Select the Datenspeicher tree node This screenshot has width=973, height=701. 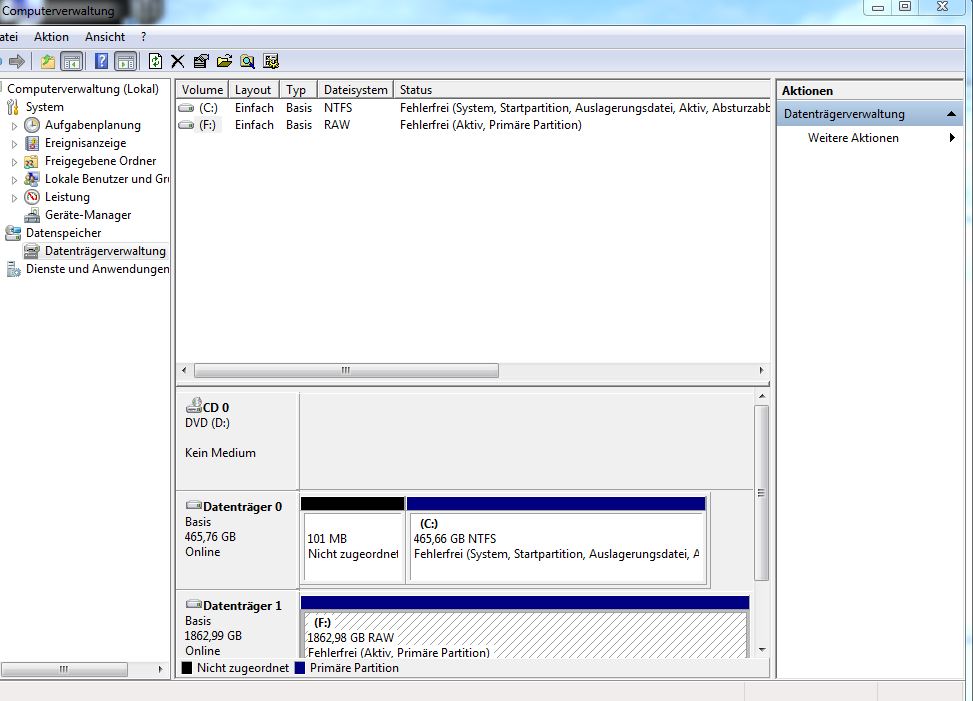(x=63, y=233)
